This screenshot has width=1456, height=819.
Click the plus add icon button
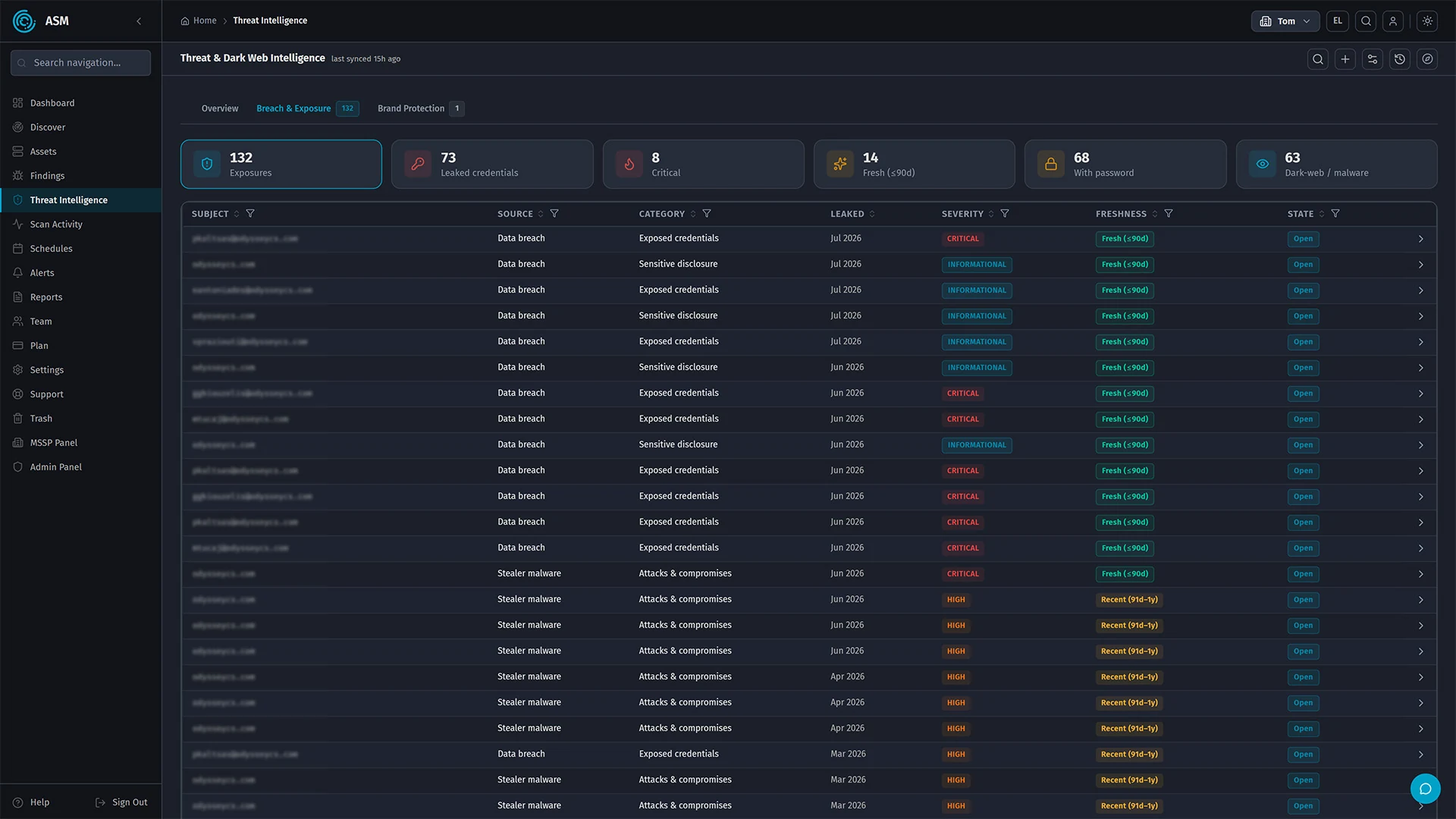point(1345,59)
